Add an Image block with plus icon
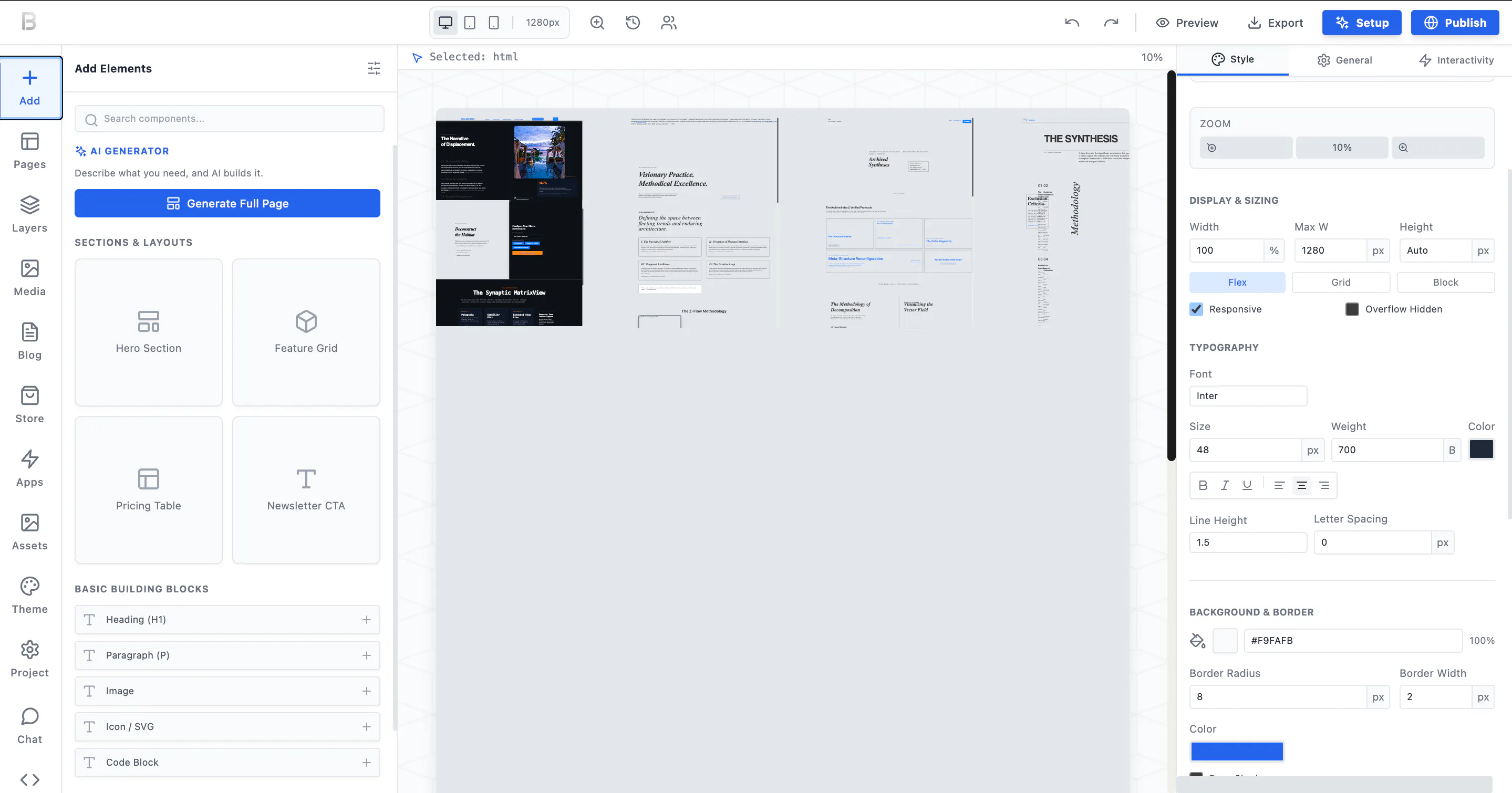This screenshot has width=1512, height=793. (x=367, y=691)
